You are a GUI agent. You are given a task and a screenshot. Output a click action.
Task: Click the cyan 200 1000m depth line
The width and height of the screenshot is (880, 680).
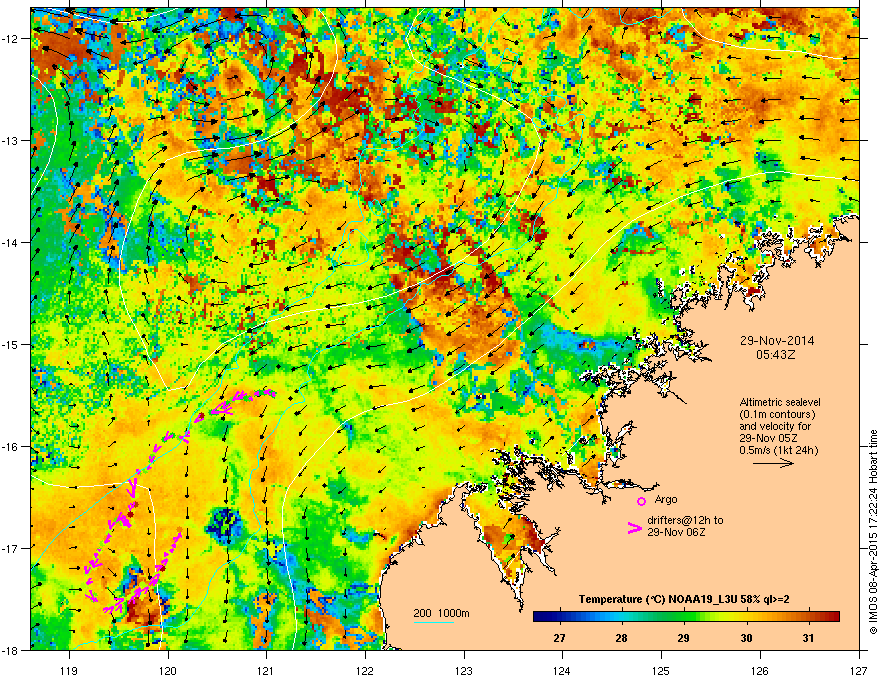click(x=433, y=623)
